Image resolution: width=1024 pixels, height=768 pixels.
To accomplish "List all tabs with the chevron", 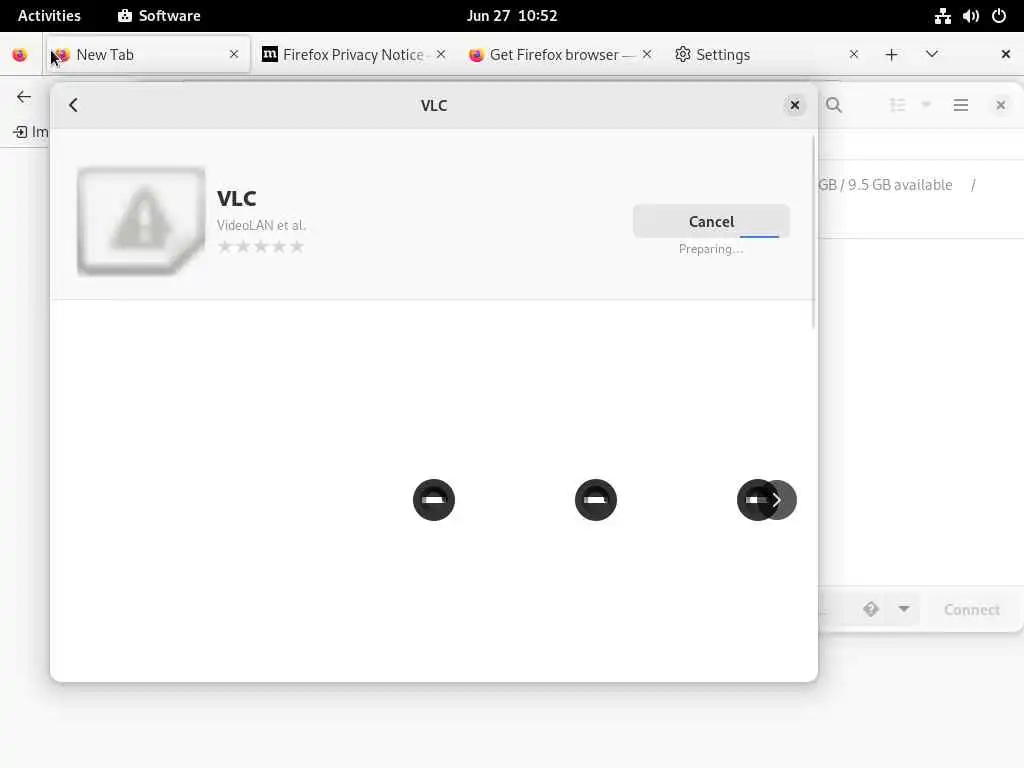I will point(932,54).
